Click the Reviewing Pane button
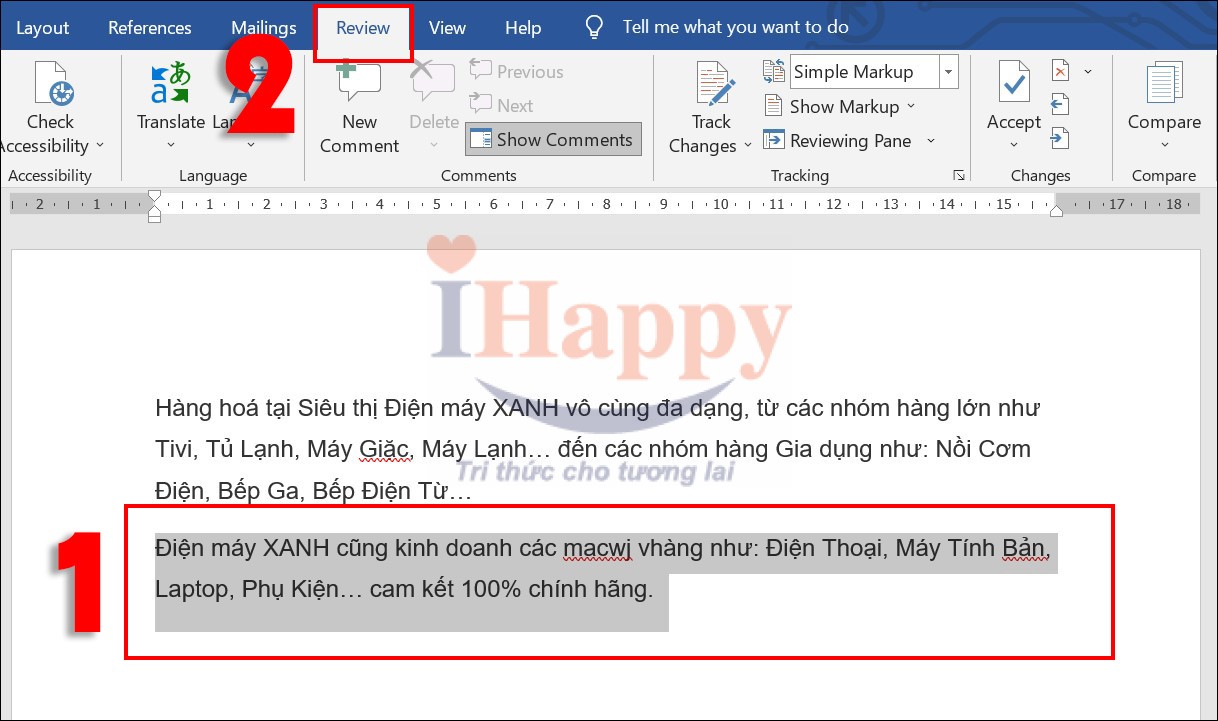 (838, 141)
